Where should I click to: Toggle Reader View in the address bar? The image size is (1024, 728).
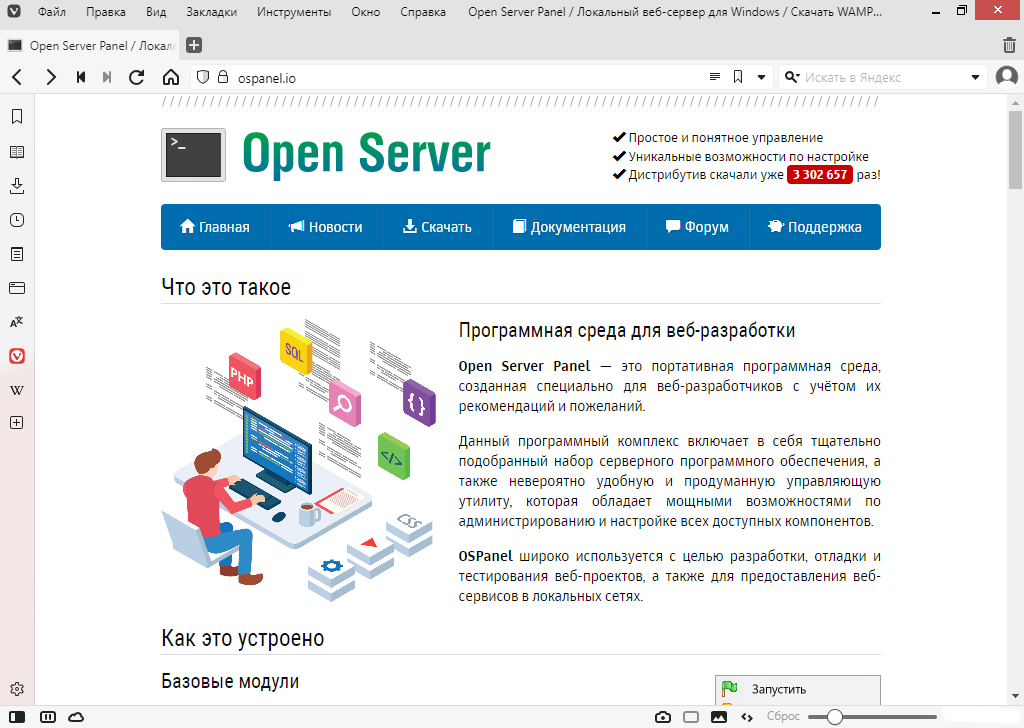click(x=714, y=77)
